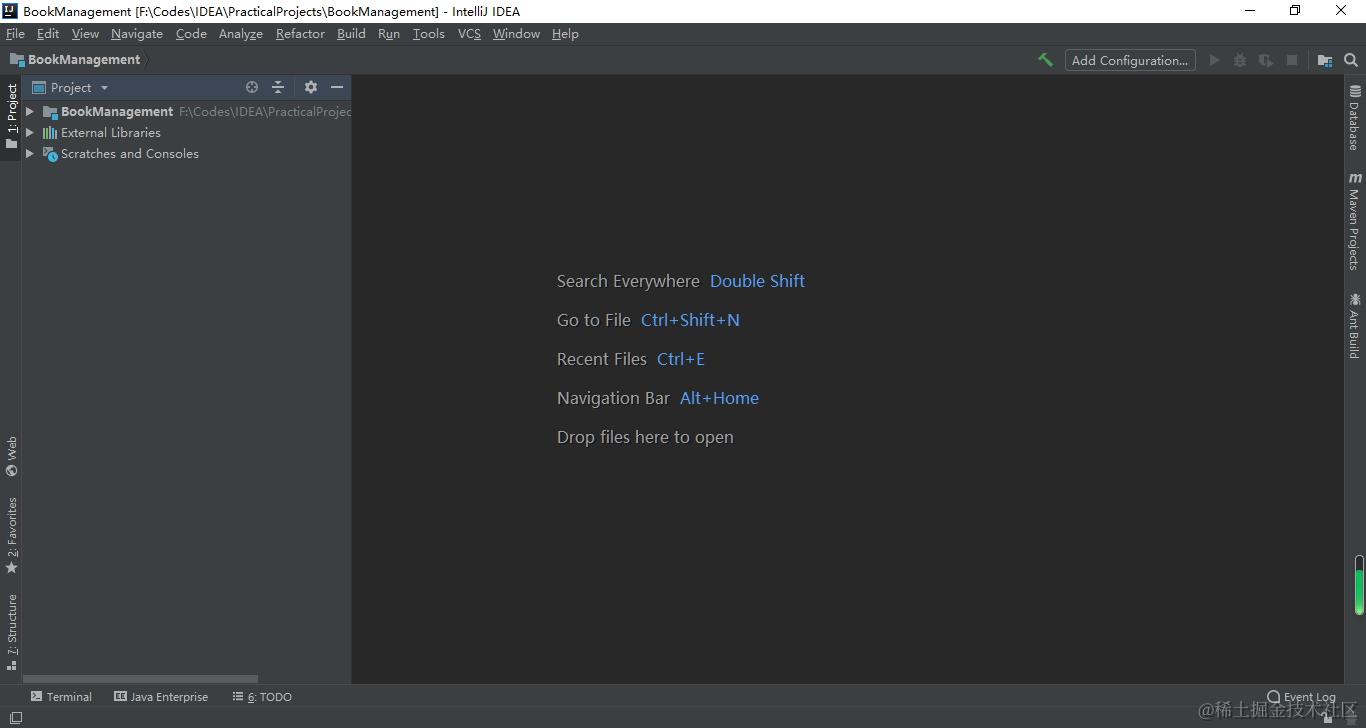Hide the Project panel with minus icon
1366x728 pixels.
tap(337, 87)
